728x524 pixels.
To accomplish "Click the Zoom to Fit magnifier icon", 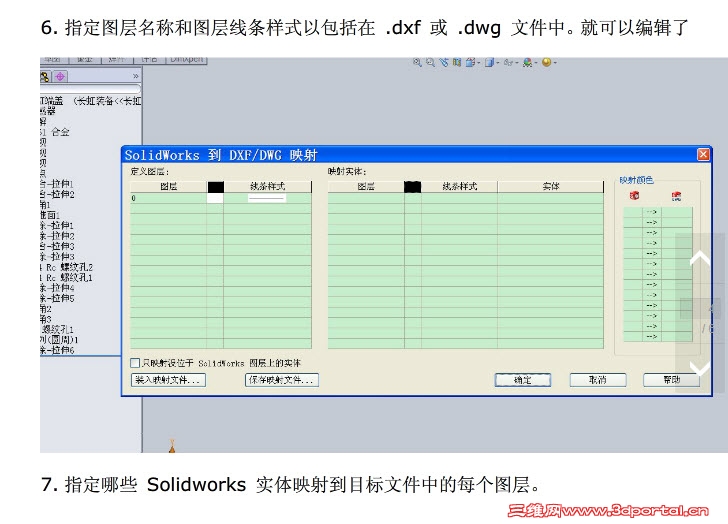I will point(417,62).
